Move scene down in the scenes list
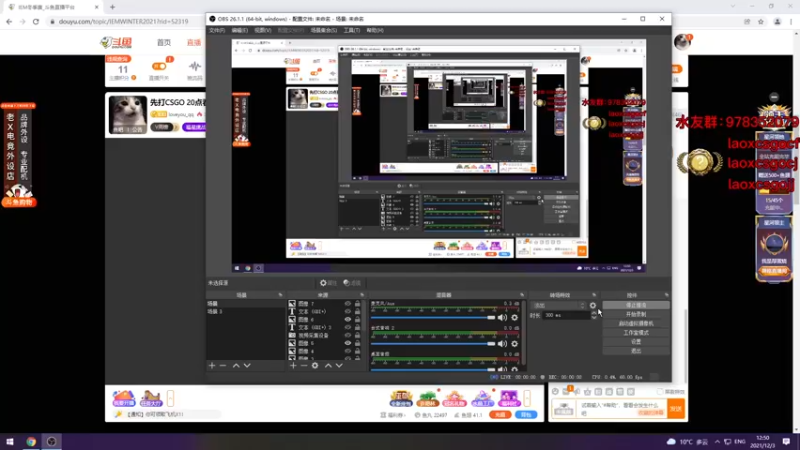The image size is (800, 450). (x=247, y=365)
